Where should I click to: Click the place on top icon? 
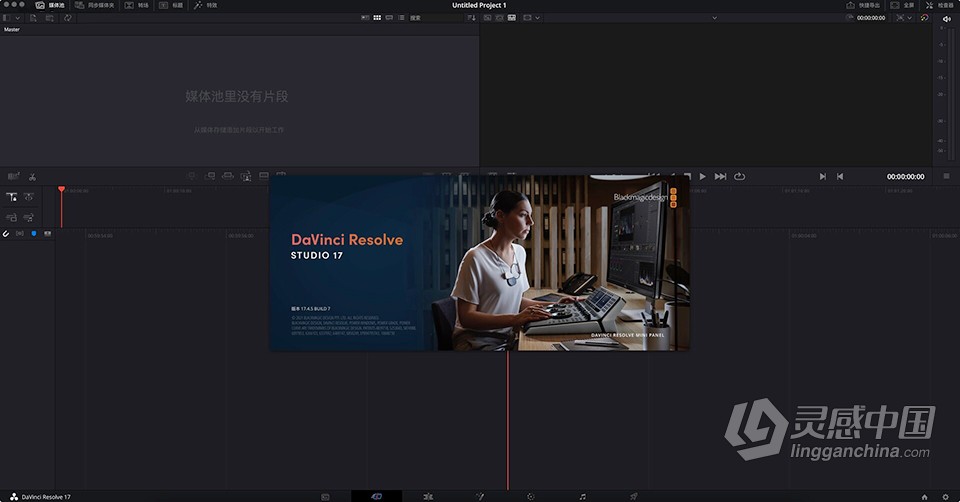[x=264, y=175]
